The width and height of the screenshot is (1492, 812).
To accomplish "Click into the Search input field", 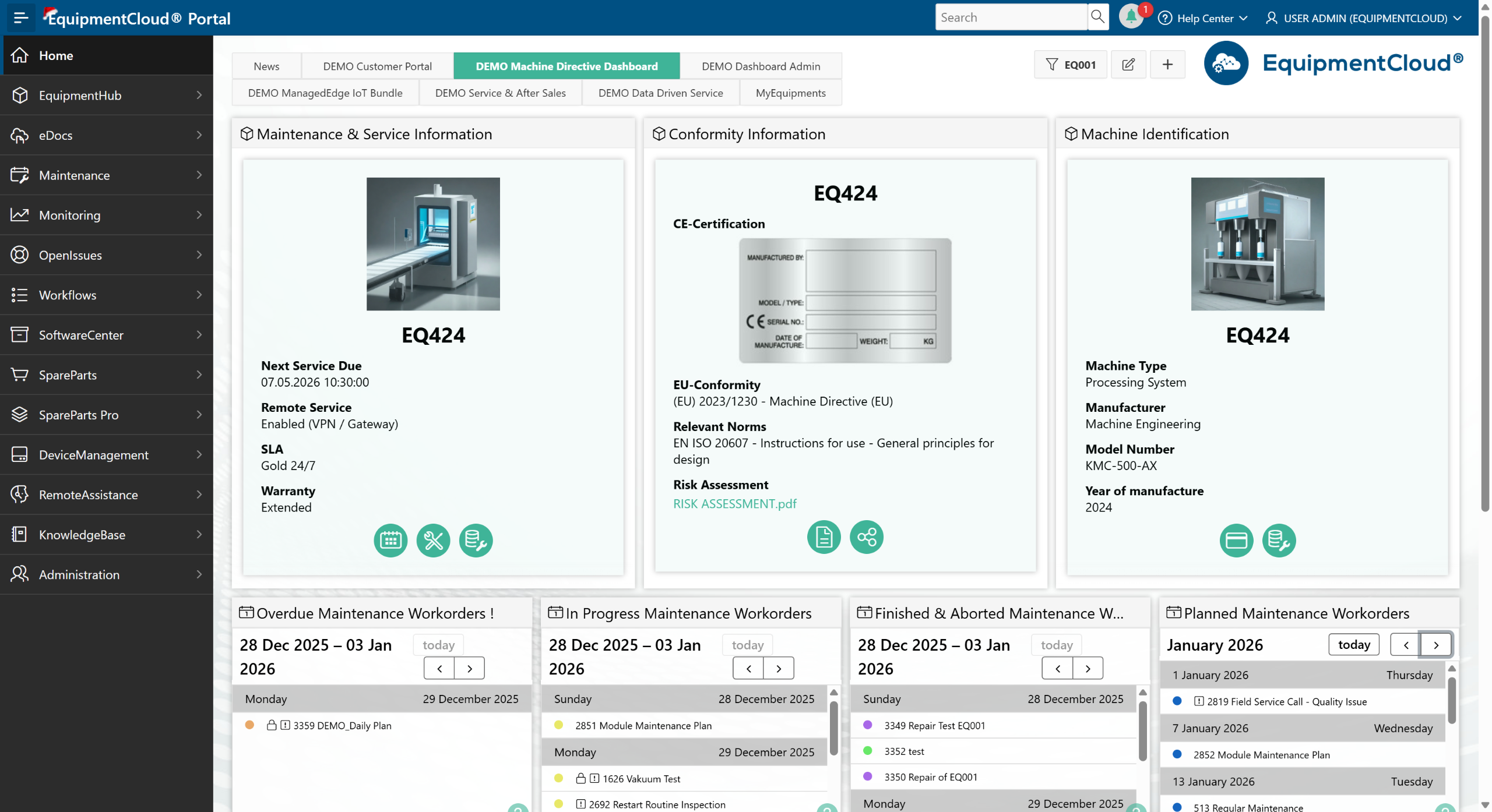I will 1011,17.
